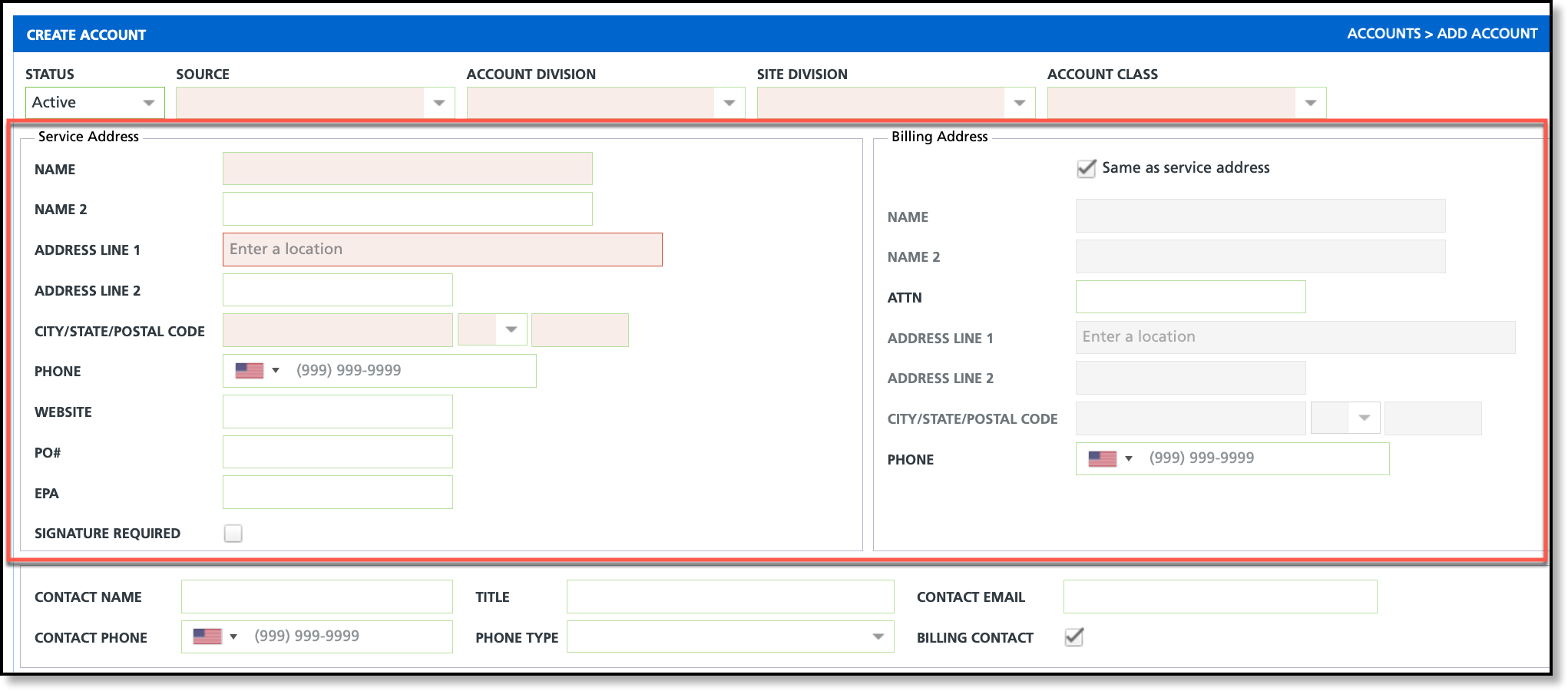Click the Service Address postal code field
The image size is (1568, 691).
[580, 330]
